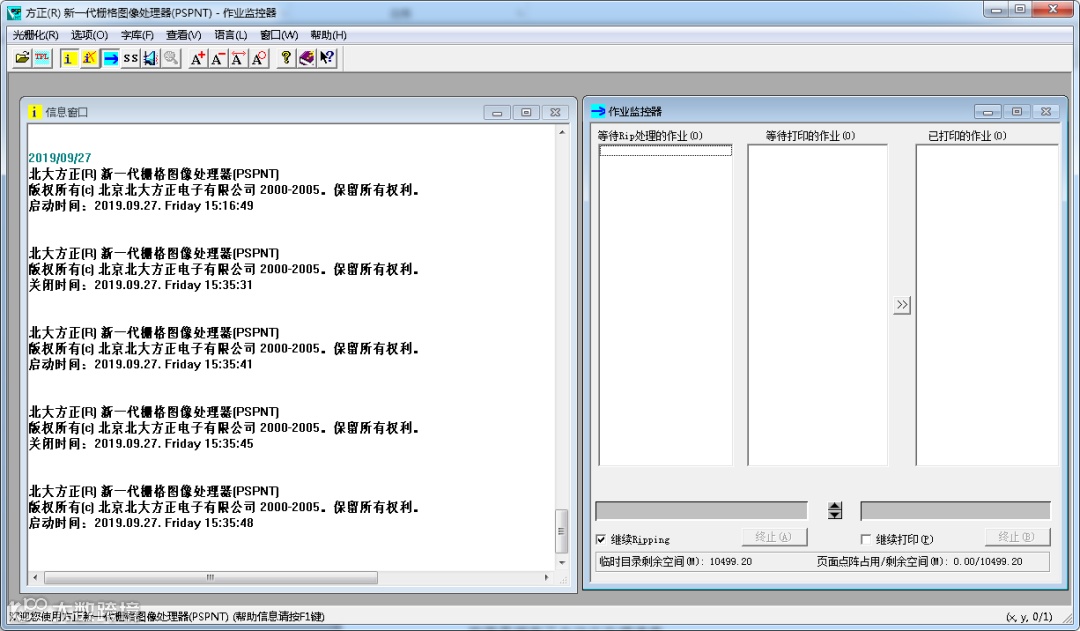Click the A with double arrow icon

pos(238,58)
